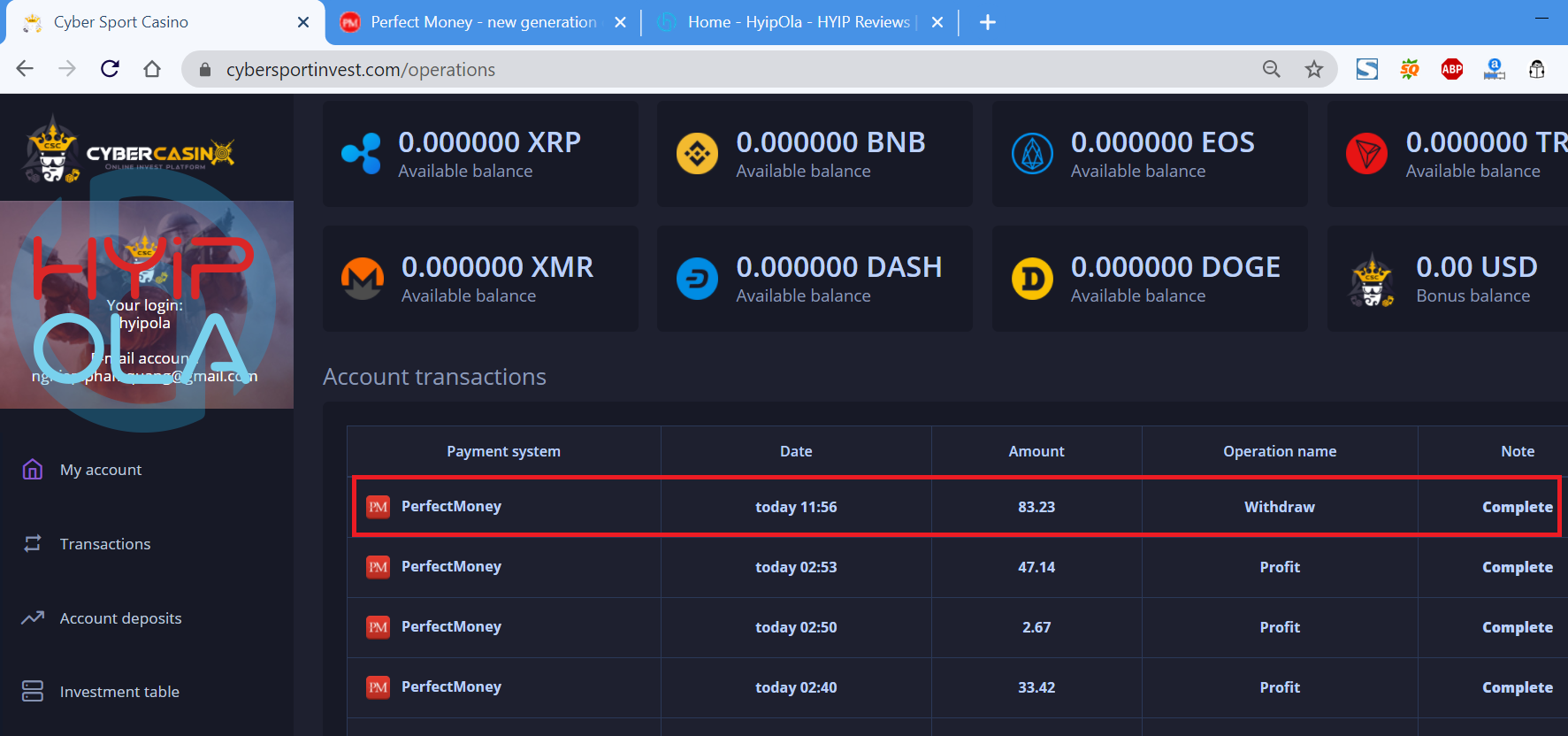Screen dimensions: 1568x736
Task: Click the XRP coin icon
Action: [361, 154]
